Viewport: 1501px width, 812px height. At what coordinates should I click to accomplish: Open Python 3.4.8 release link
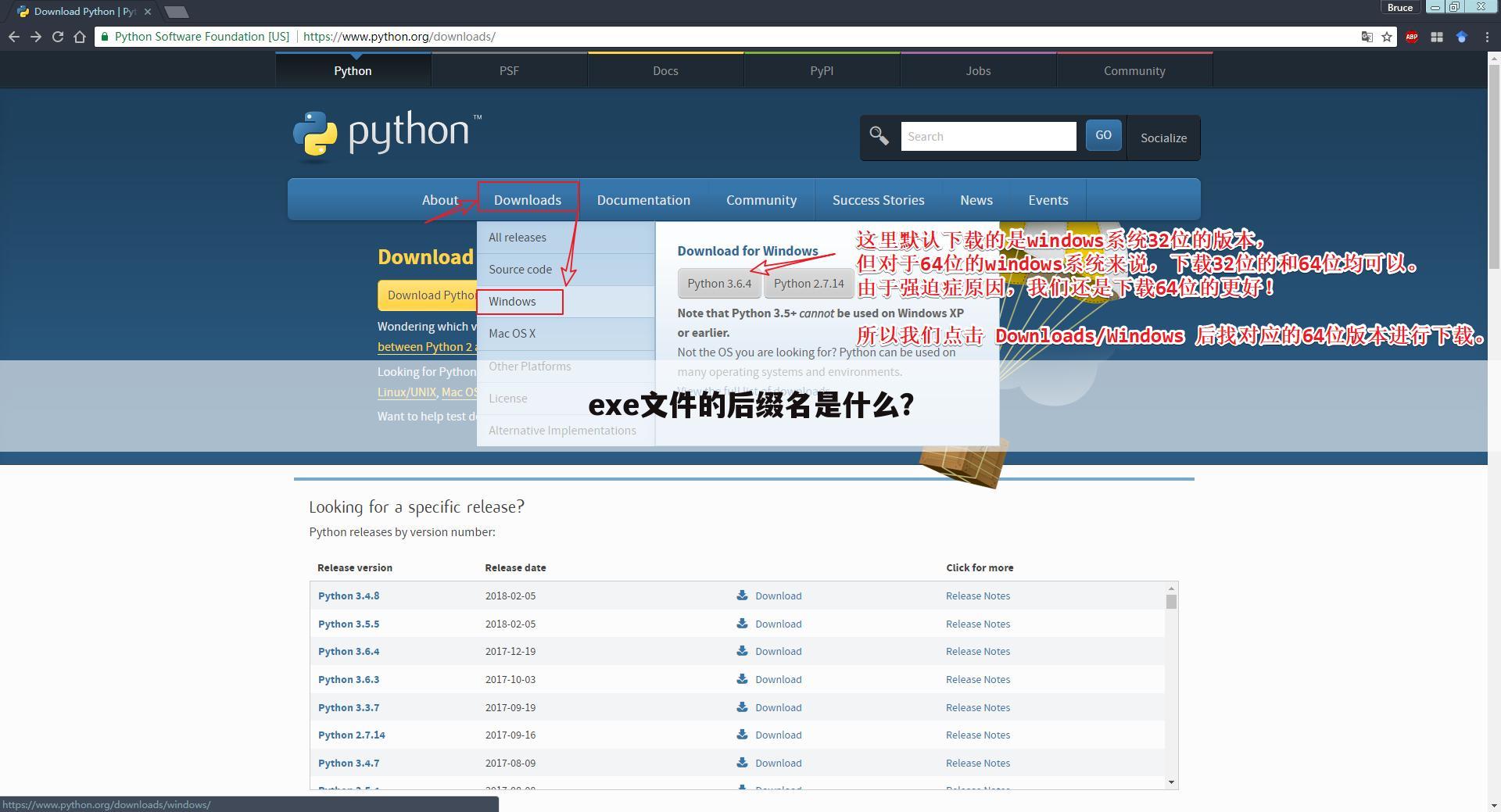coord(349,596)
